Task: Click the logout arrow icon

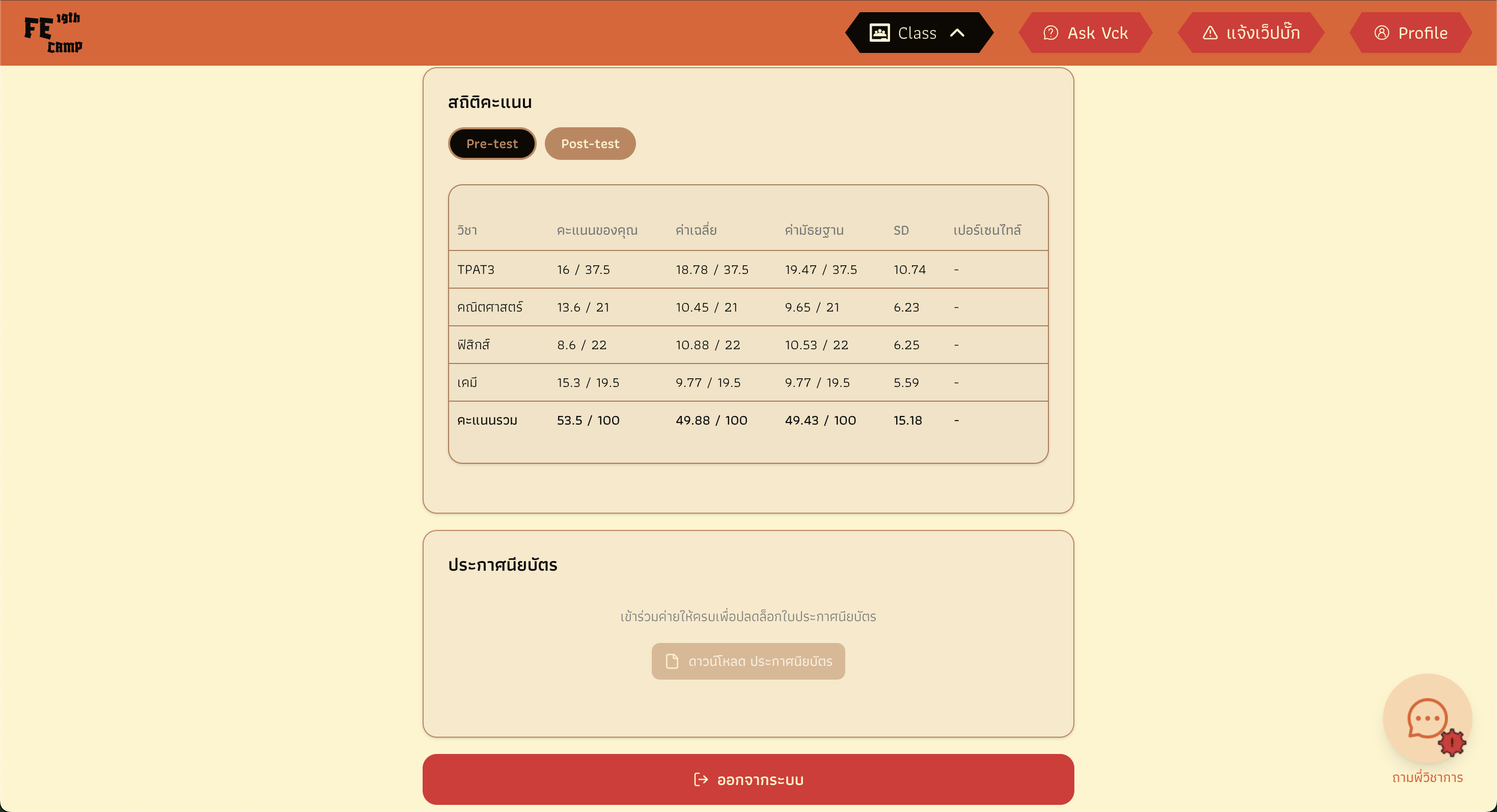Action: tap(701, 779)
